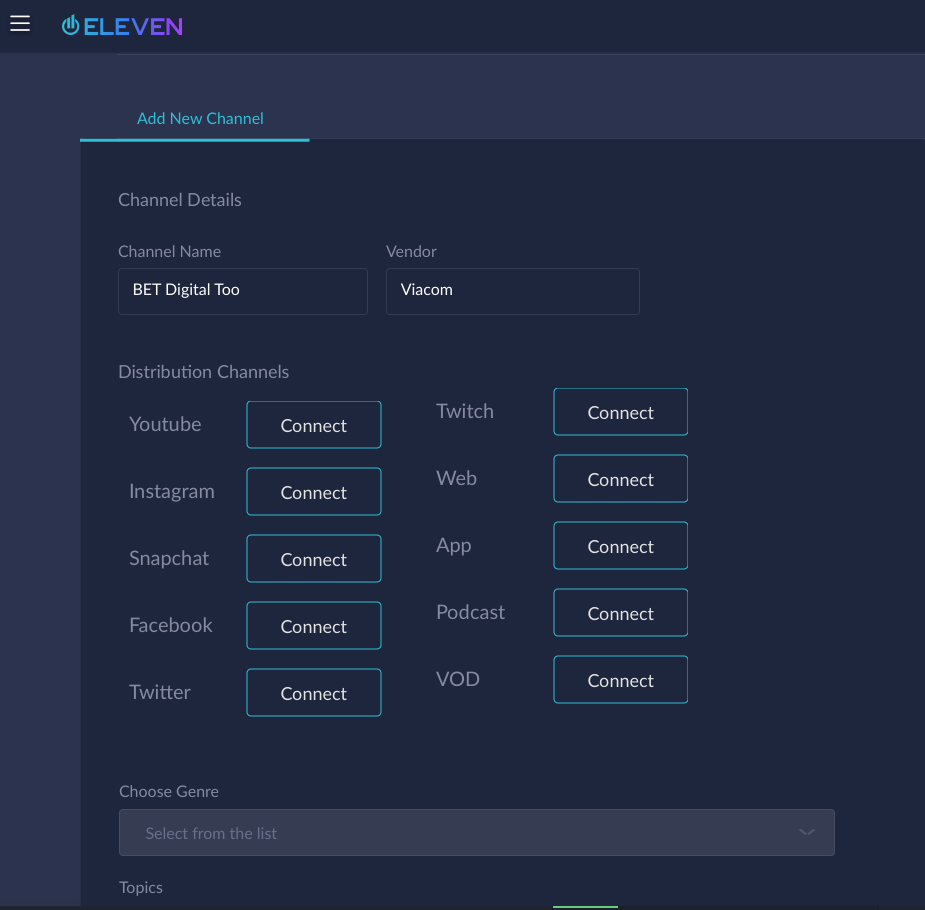Connect the Podcast channel
The width and height of the screenshot is (925, 910).
(621, 612)
